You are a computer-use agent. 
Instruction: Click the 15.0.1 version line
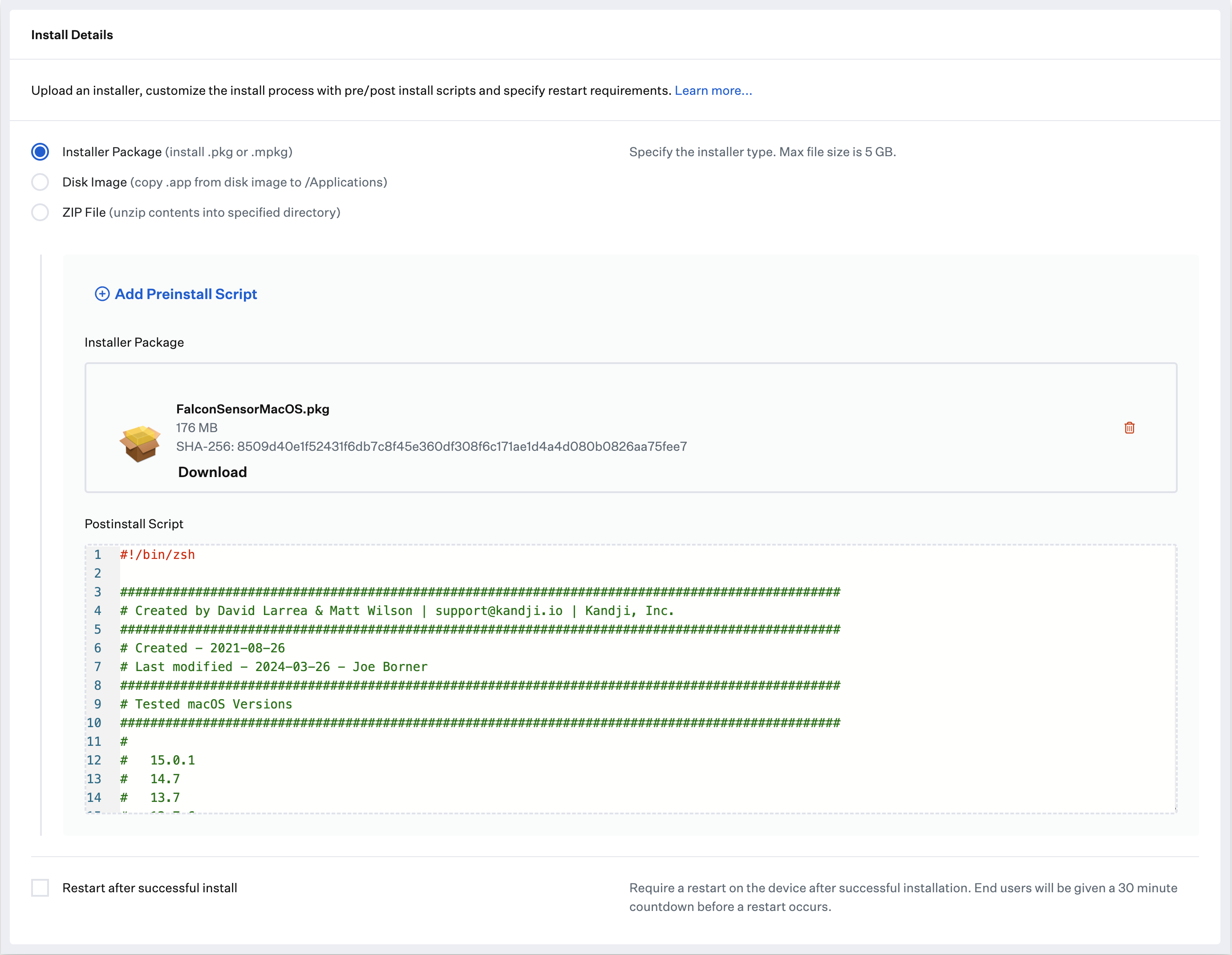[x=158, y=760]
